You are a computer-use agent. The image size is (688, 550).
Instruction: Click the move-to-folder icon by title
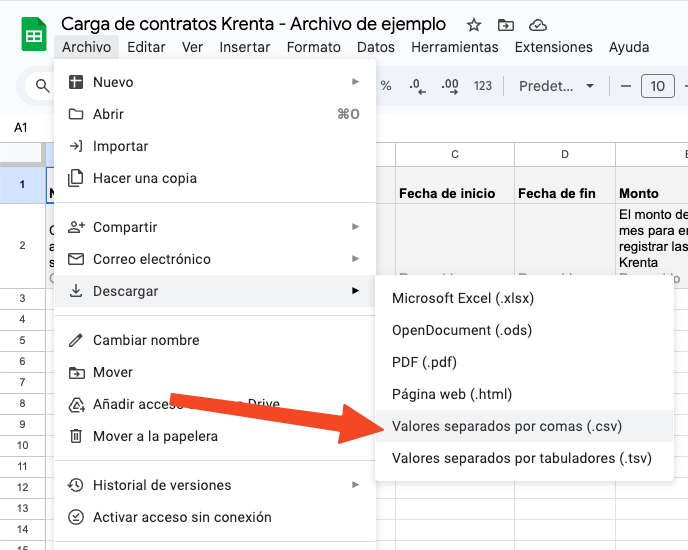505,25
